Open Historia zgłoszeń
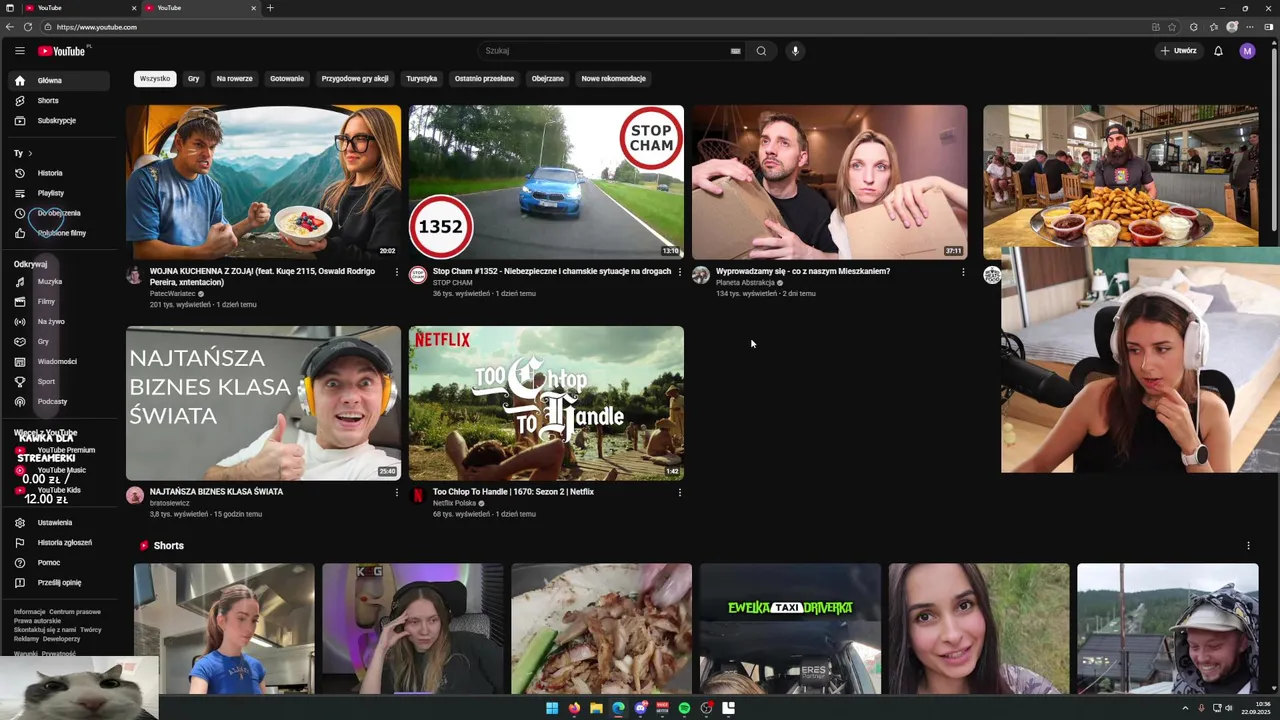The image size is (1280, 720). [x=60, y=542]
